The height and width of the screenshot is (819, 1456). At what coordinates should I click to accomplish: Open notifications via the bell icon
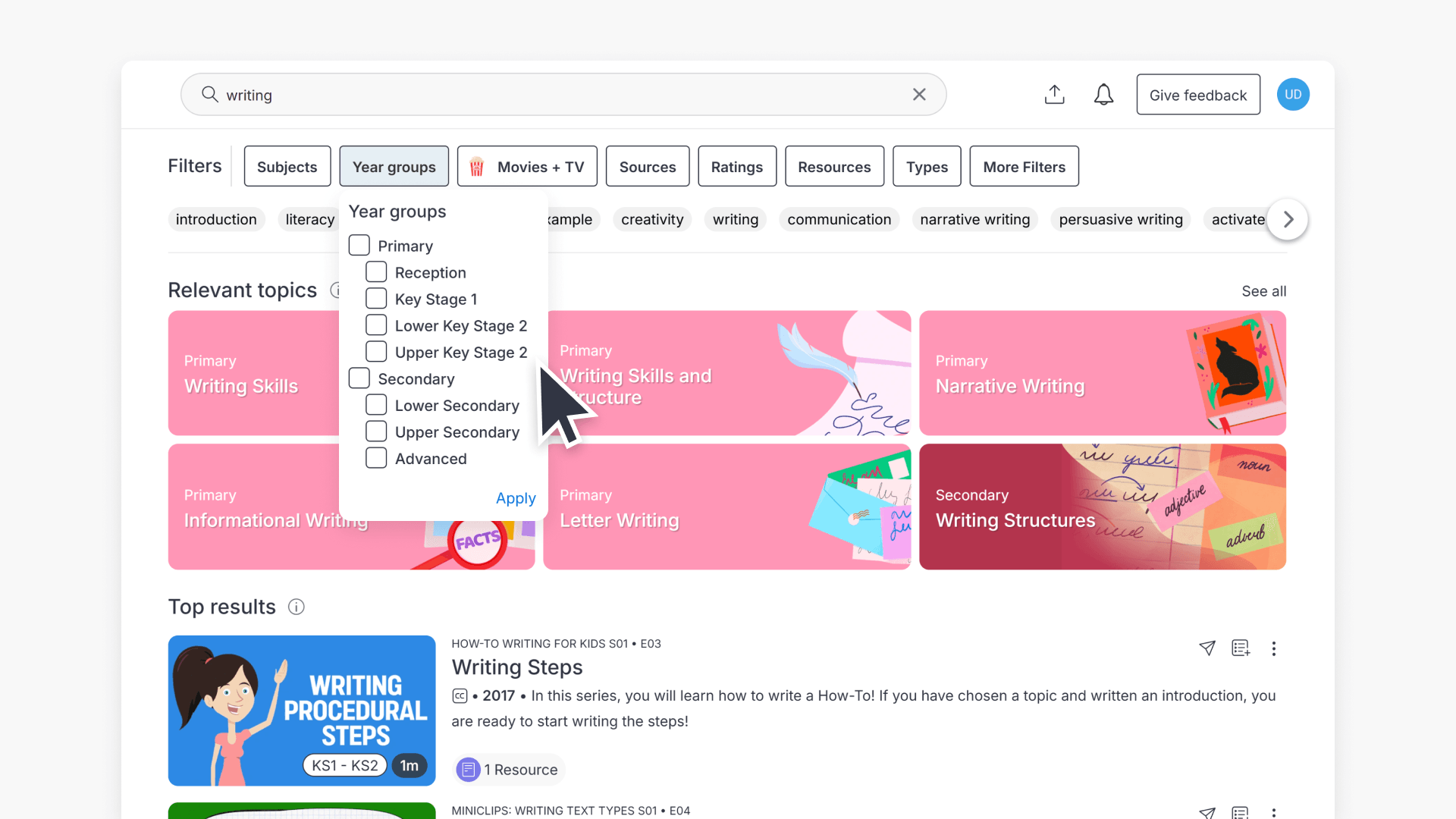coord(1103,94)
